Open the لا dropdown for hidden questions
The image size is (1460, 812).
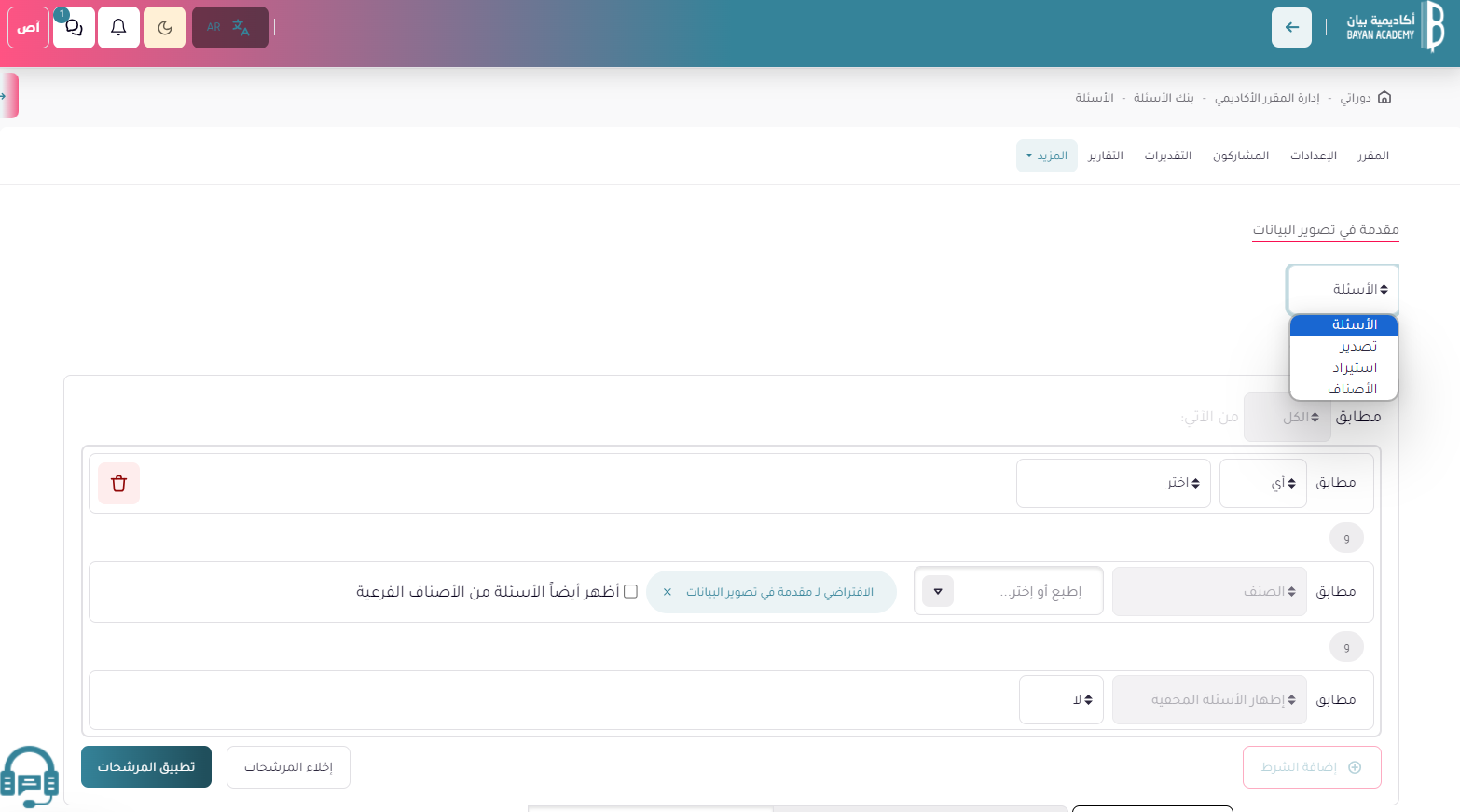pos(1061,699)
